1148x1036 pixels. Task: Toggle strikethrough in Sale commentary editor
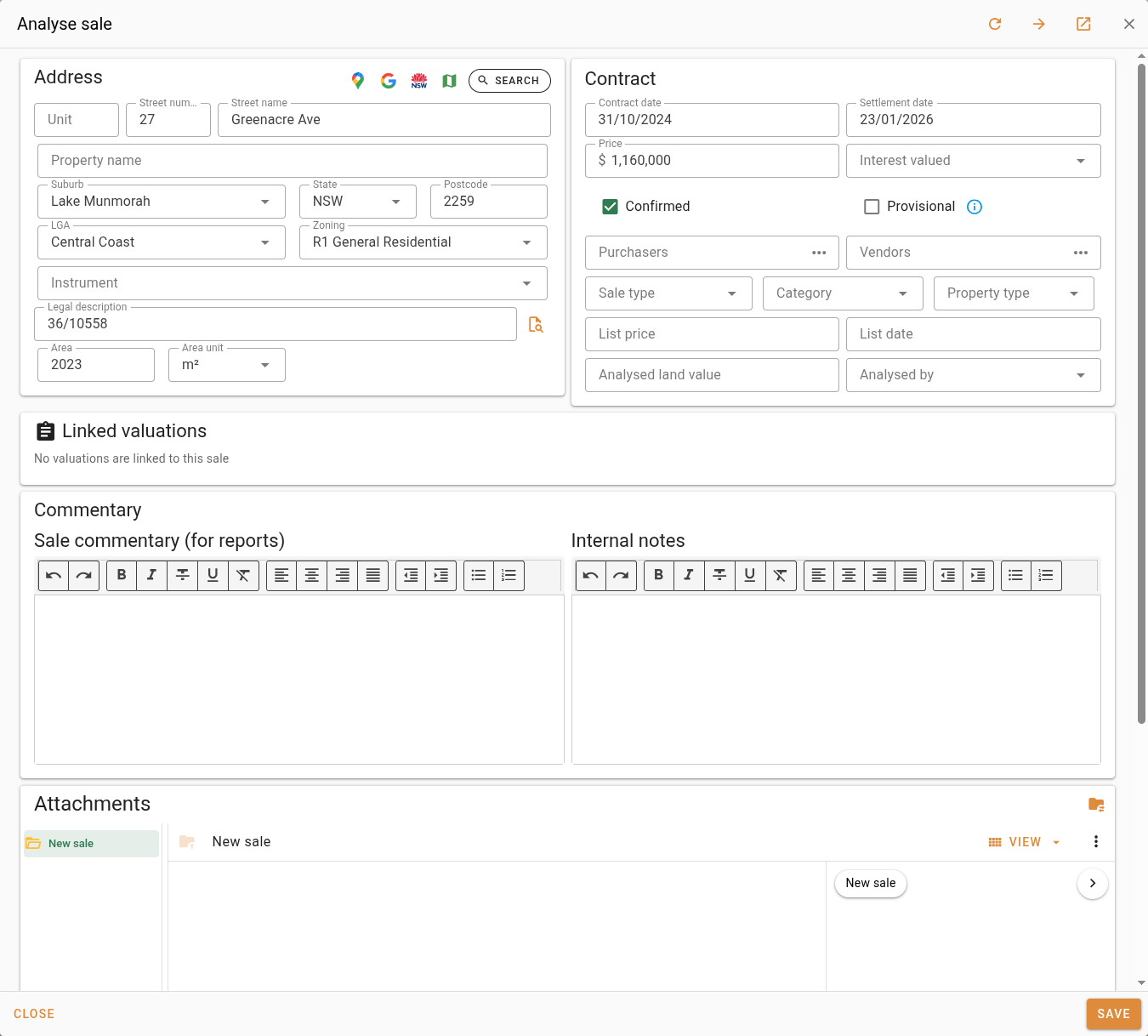183,576
